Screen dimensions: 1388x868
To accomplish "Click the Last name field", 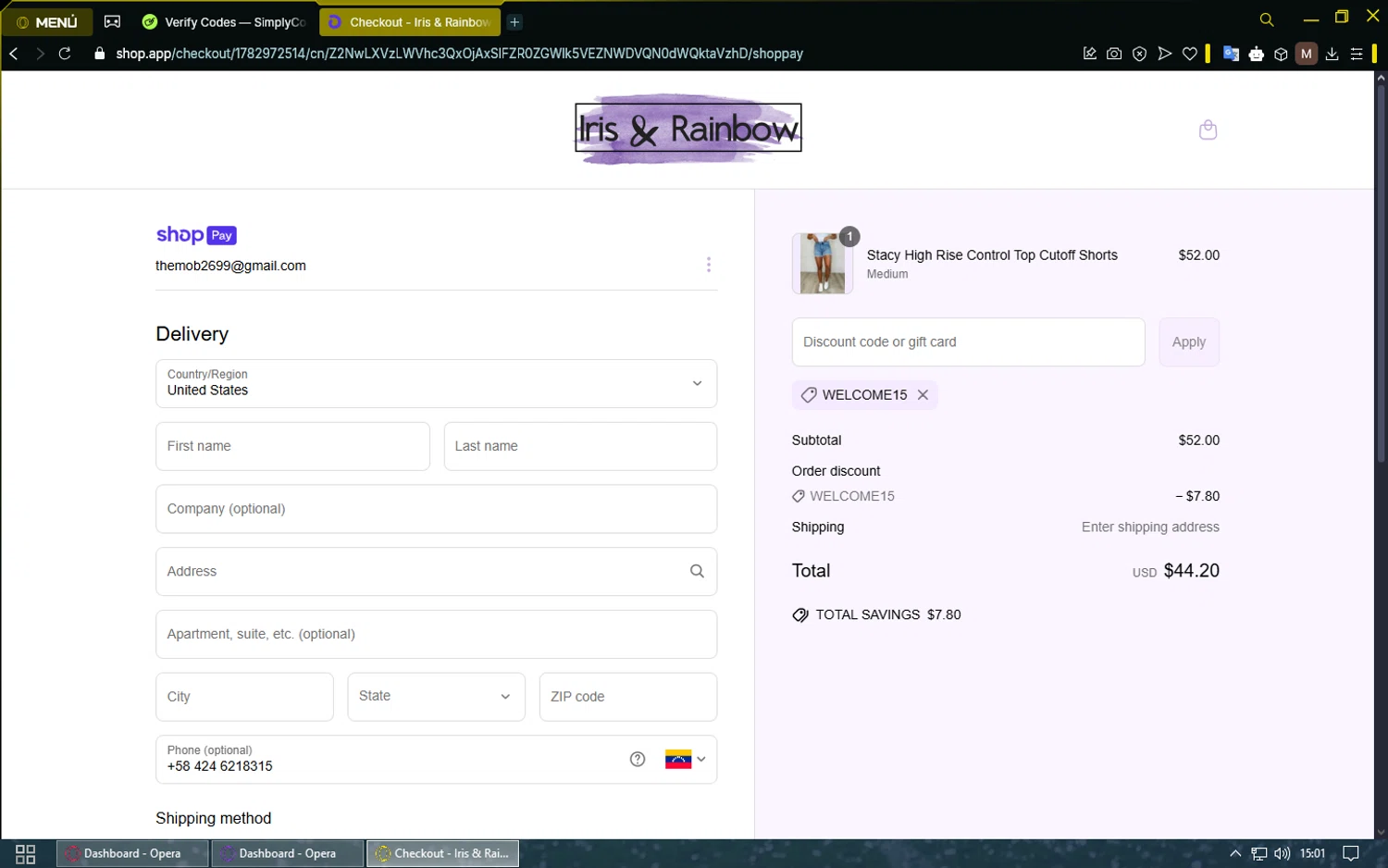I will click(580, 446).
